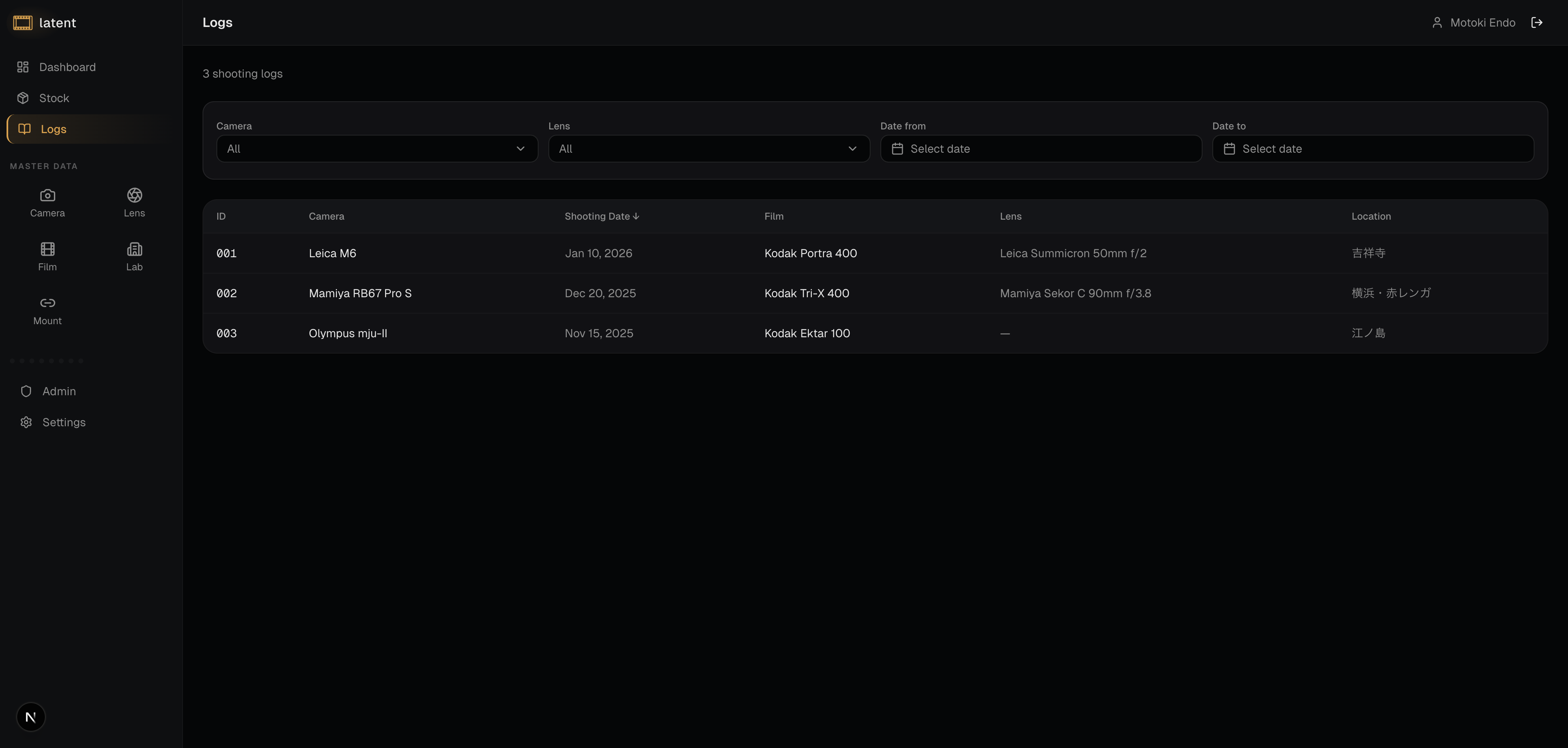Expand the Lens filter dropdown
The image size is (1568, 748).
pyautogui.click(x=708, y=149)
